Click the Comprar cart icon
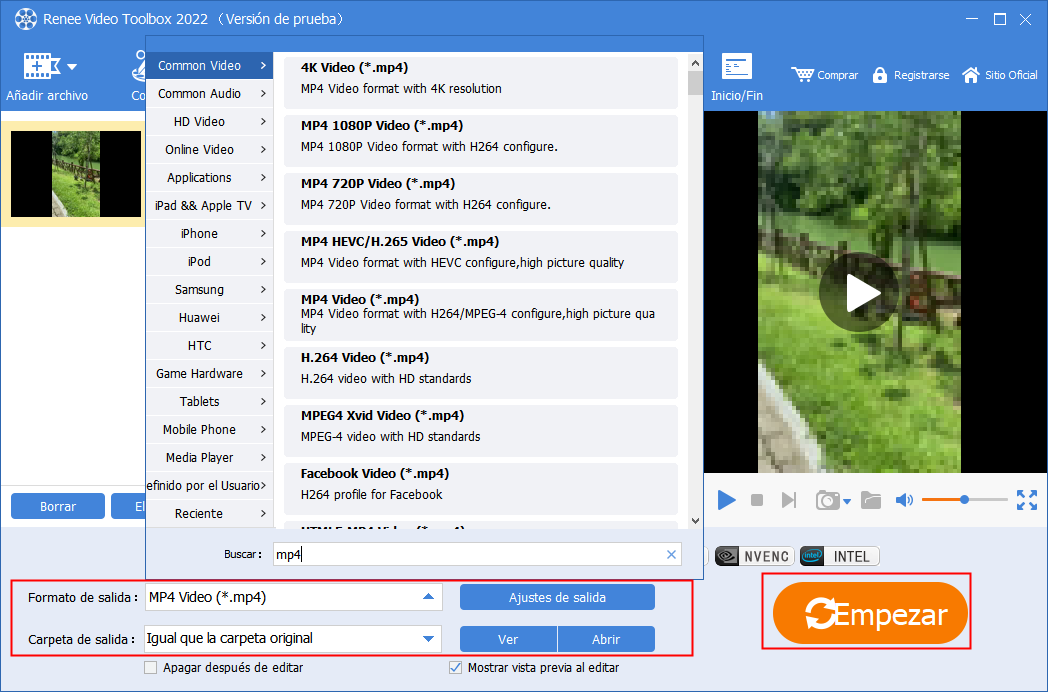Screen dimensions: 1048x692 click(x=802, y=74)
